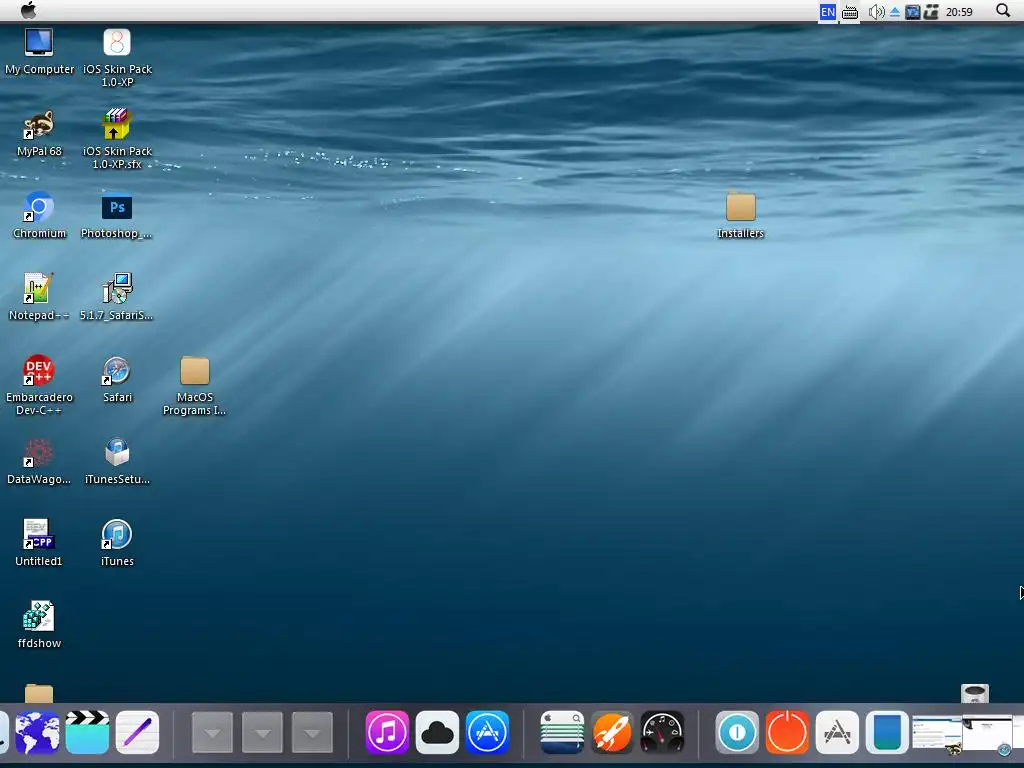The image size is (1024, 768).
Task: Select the partially hidden folder above dock
Action: (39, 694)
